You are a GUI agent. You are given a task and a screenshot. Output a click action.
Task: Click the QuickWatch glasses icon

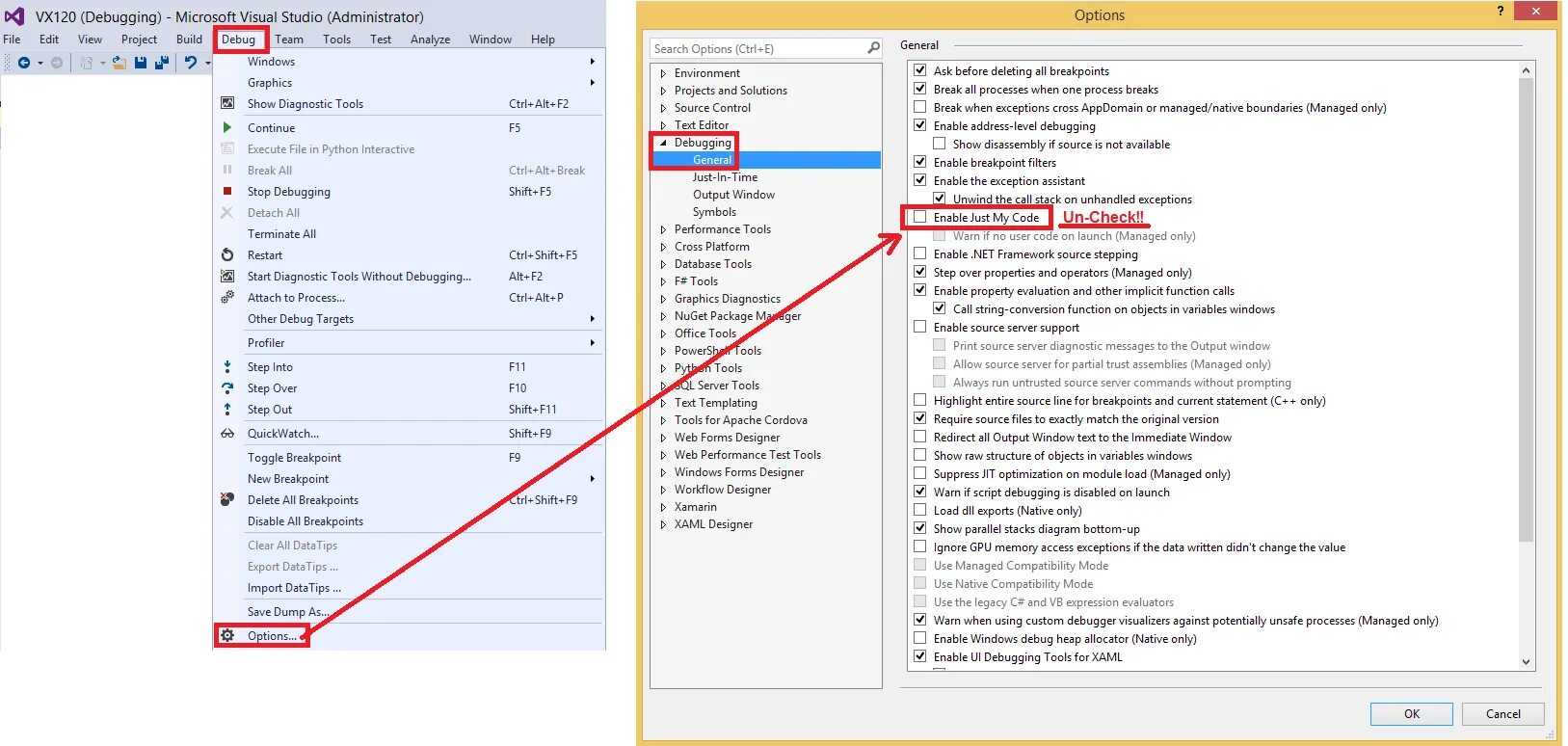click(227, 433)
